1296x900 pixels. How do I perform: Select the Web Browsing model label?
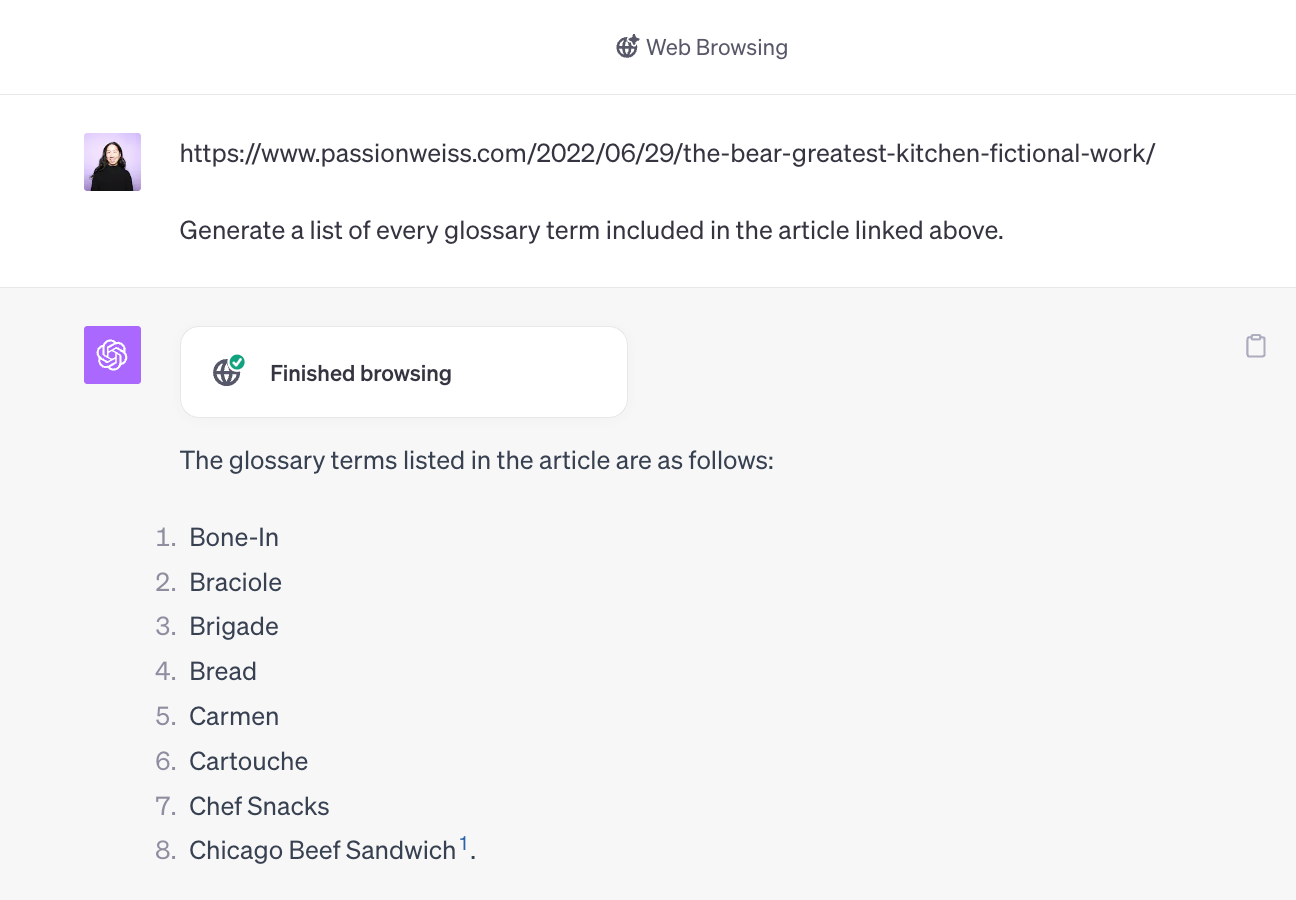point(717,47)
